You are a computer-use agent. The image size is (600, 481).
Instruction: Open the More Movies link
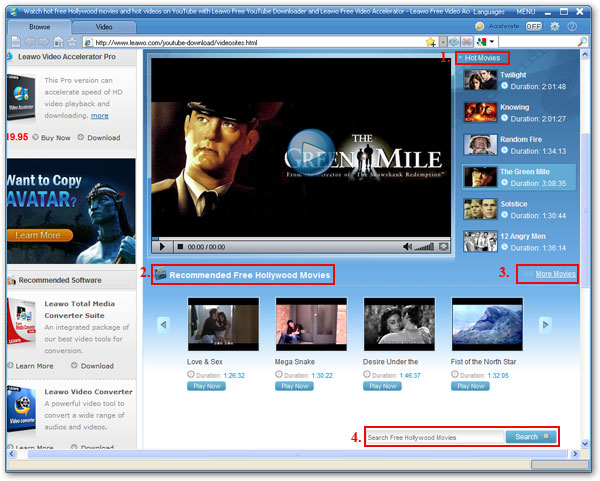click(555, 274)
